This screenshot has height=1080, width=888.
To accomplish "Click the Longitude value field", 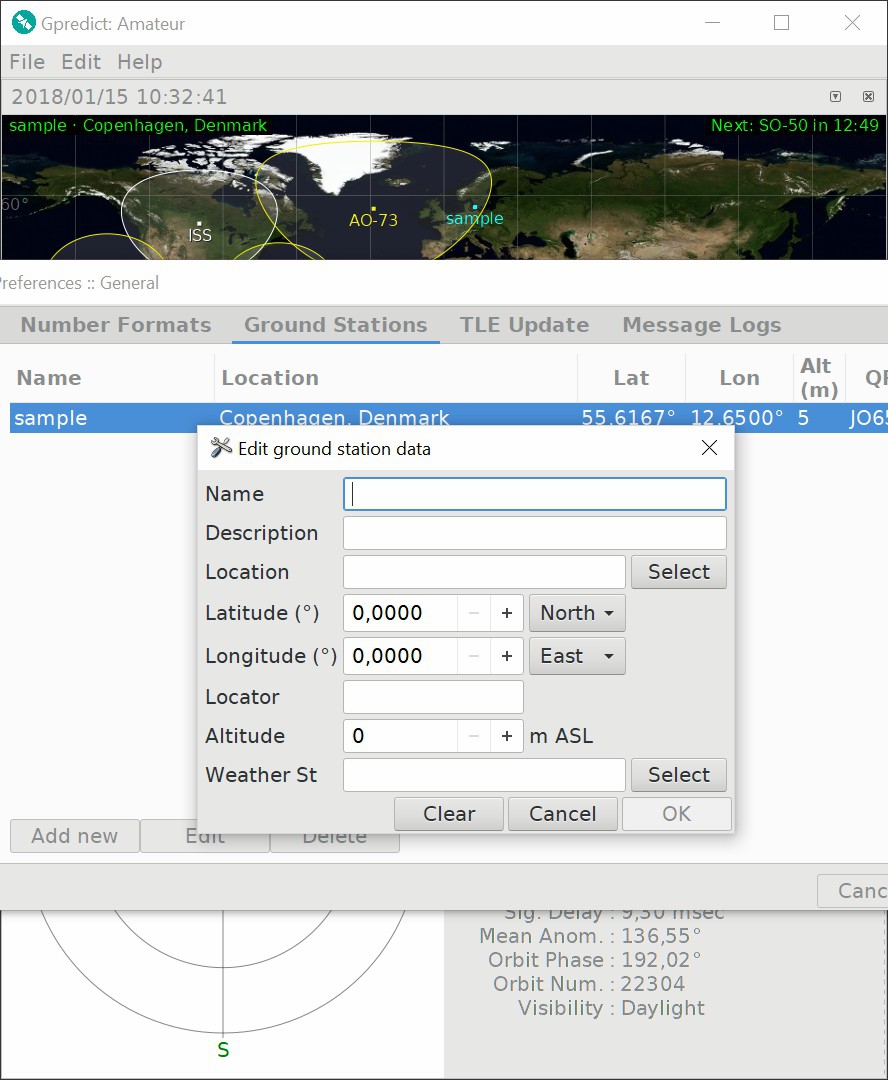I will pos(400,656).
